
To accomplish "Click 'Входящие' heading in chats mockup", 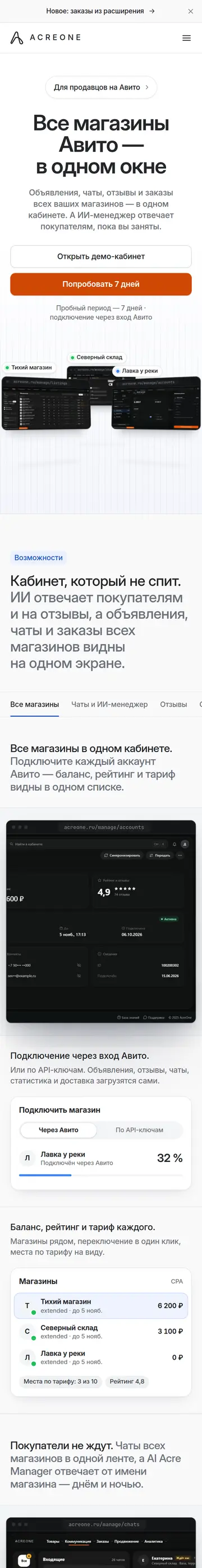I will [54, 1560].
